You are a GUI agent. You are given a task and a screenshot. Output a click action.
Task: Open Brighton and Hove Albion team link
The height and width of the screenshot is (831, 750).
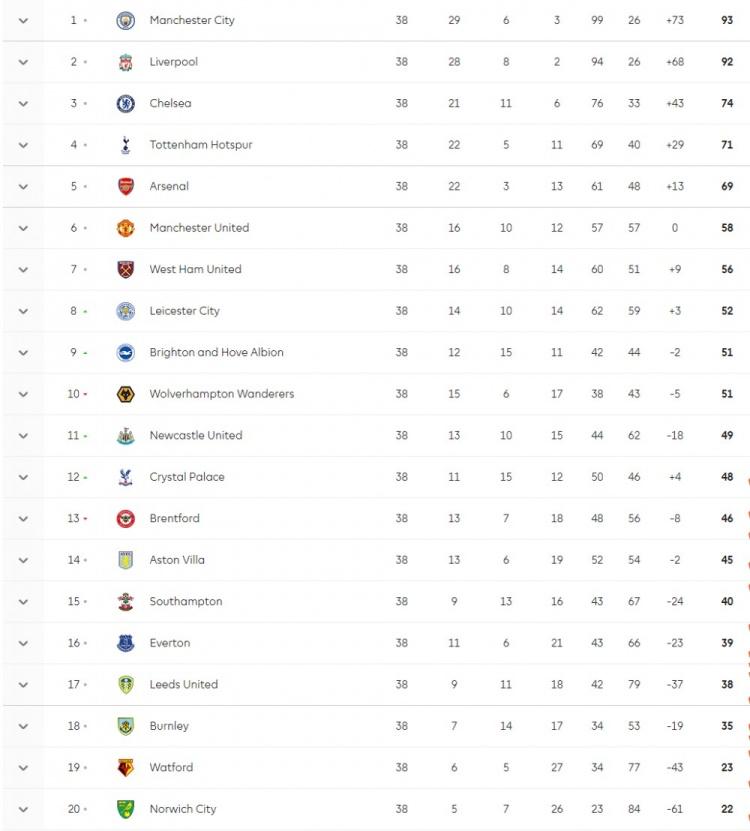coord(216,352)
